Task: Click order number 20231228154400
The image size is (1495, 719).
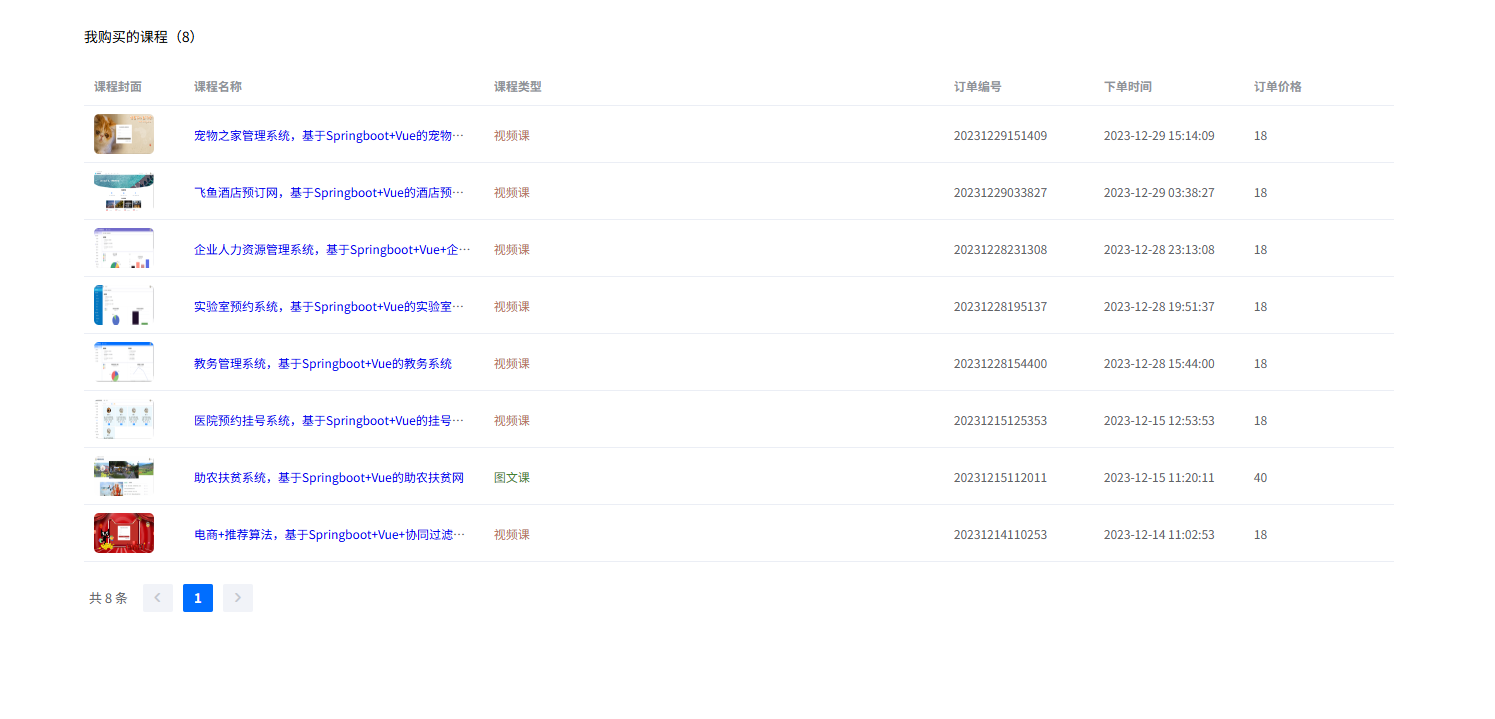Action: tap(1000, 363)
